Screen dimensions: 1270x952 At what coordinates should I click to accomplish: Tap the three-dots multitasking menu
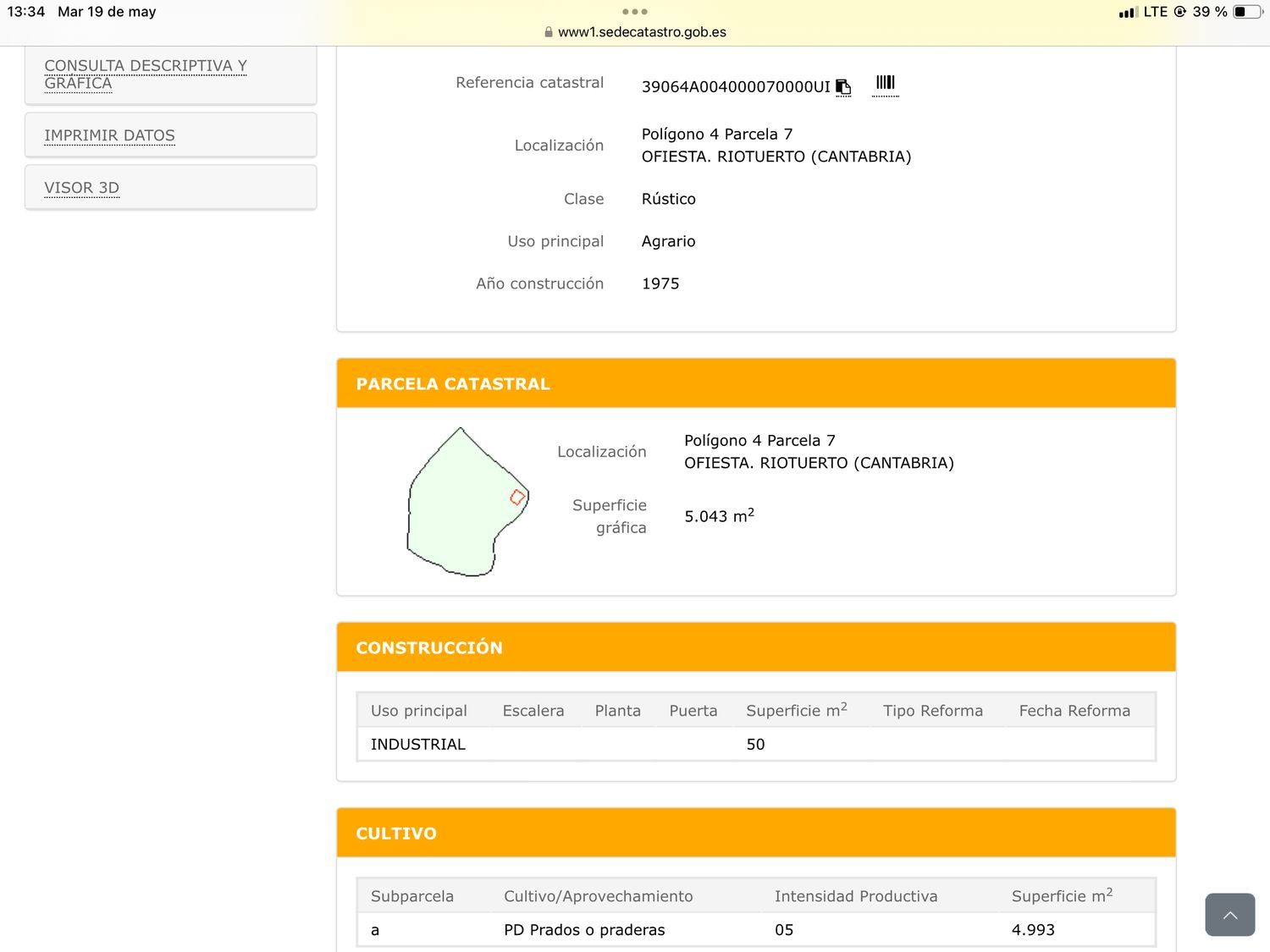[634, 12]
